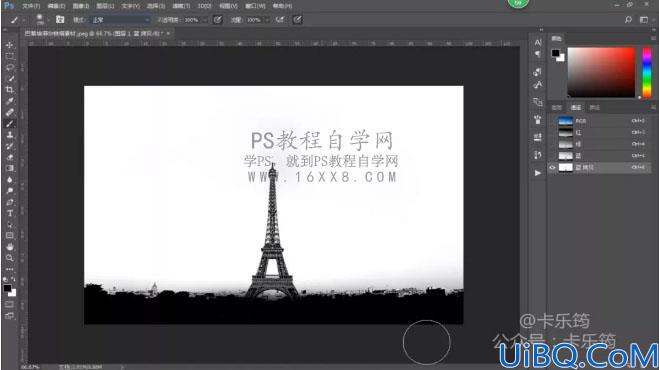
Task: Open the 窗口(W) menu
Action: click(x=255, y=6)
